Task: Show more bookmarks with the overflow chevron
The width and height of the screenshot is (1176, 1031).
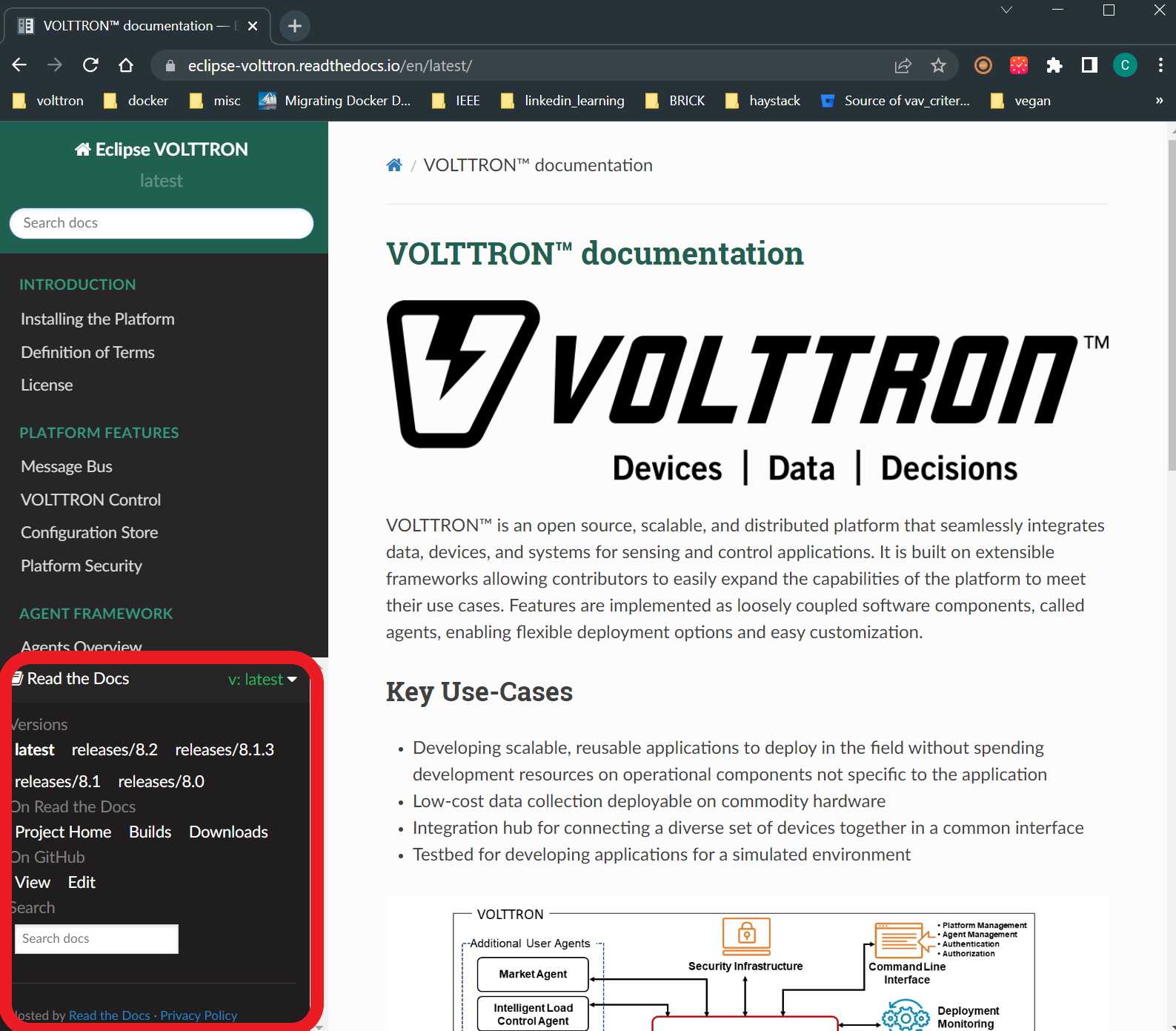Action: pos(1159,101)
